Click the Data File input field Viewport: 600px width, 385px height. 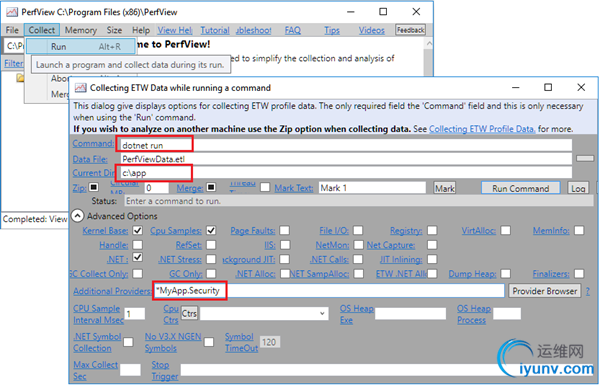[x=346, y=159]
